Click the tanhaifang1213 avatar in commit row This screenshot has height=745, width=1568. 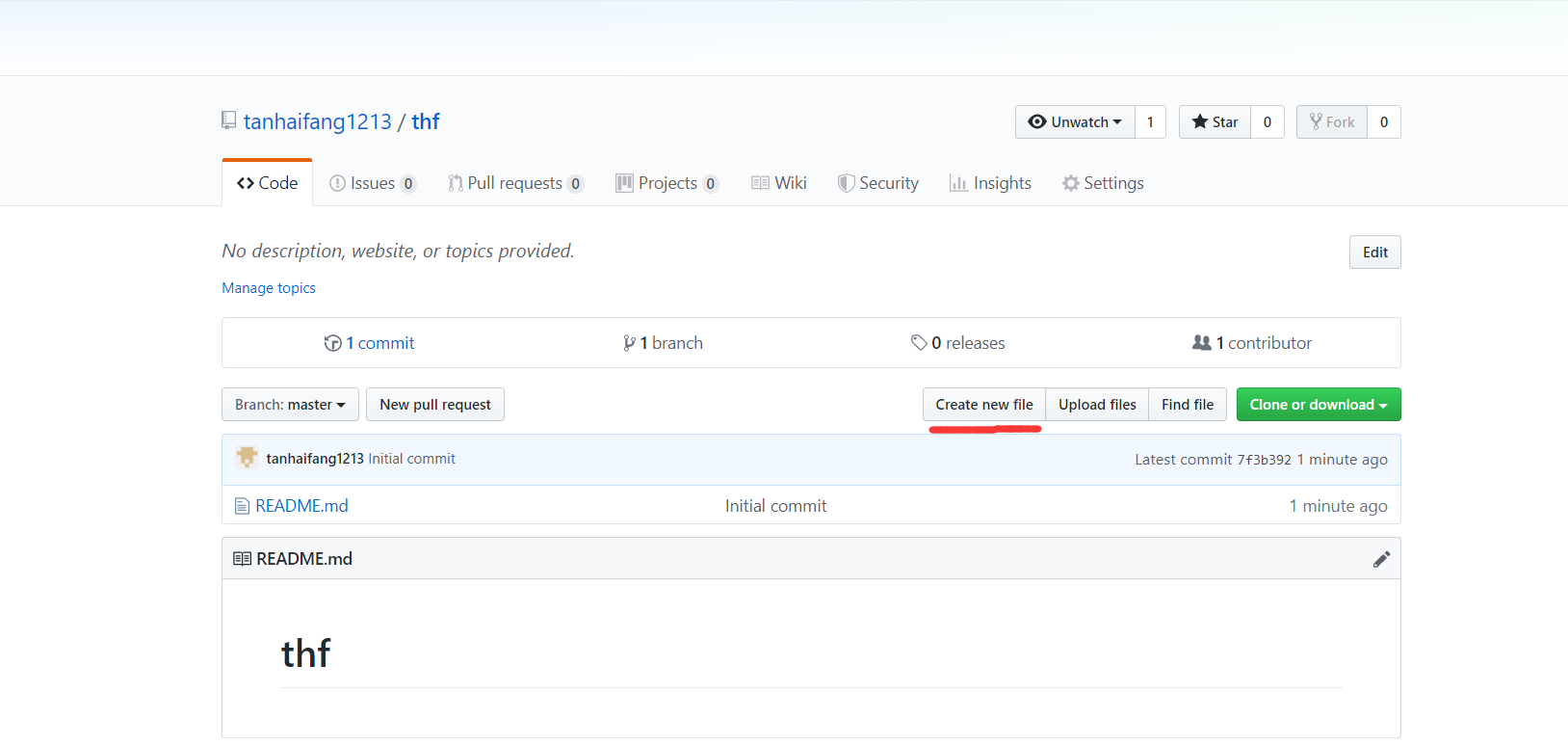(247, 459)
